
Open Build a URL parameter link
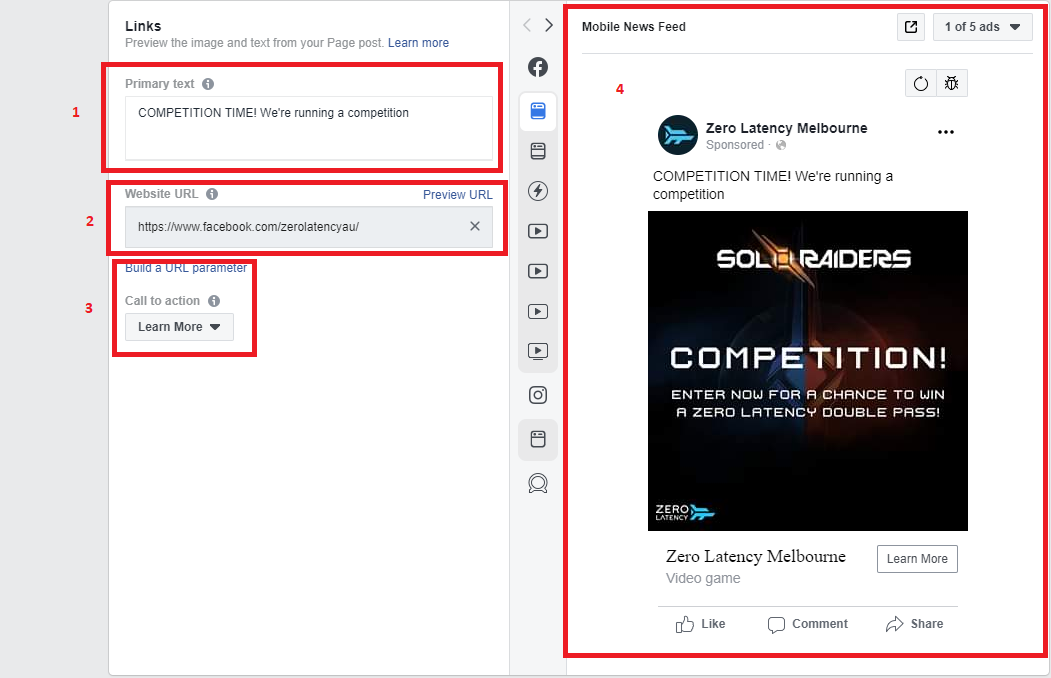tap(186, 268)
